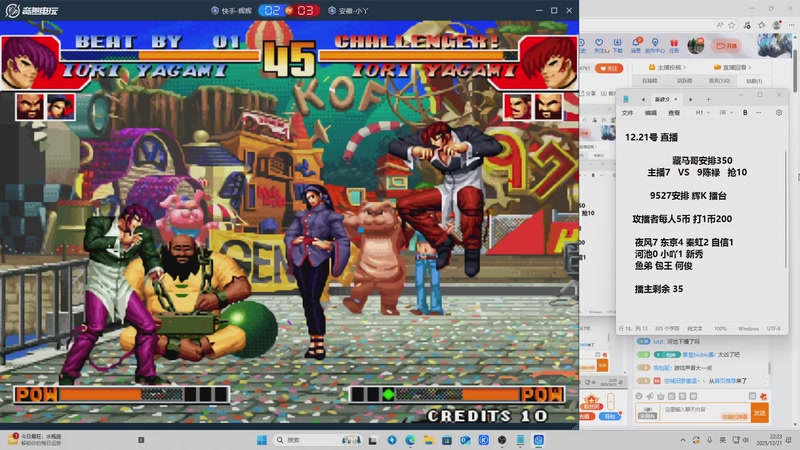Click the megaphone icon above the chat input

coord(649,396)
